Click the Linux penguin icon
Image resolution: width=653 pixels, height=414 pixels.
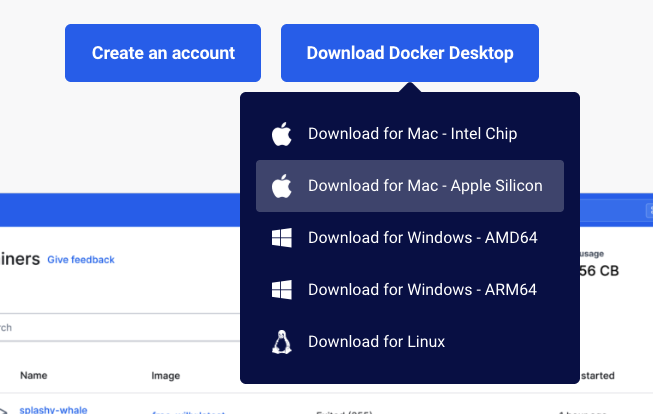click(282, 342)
